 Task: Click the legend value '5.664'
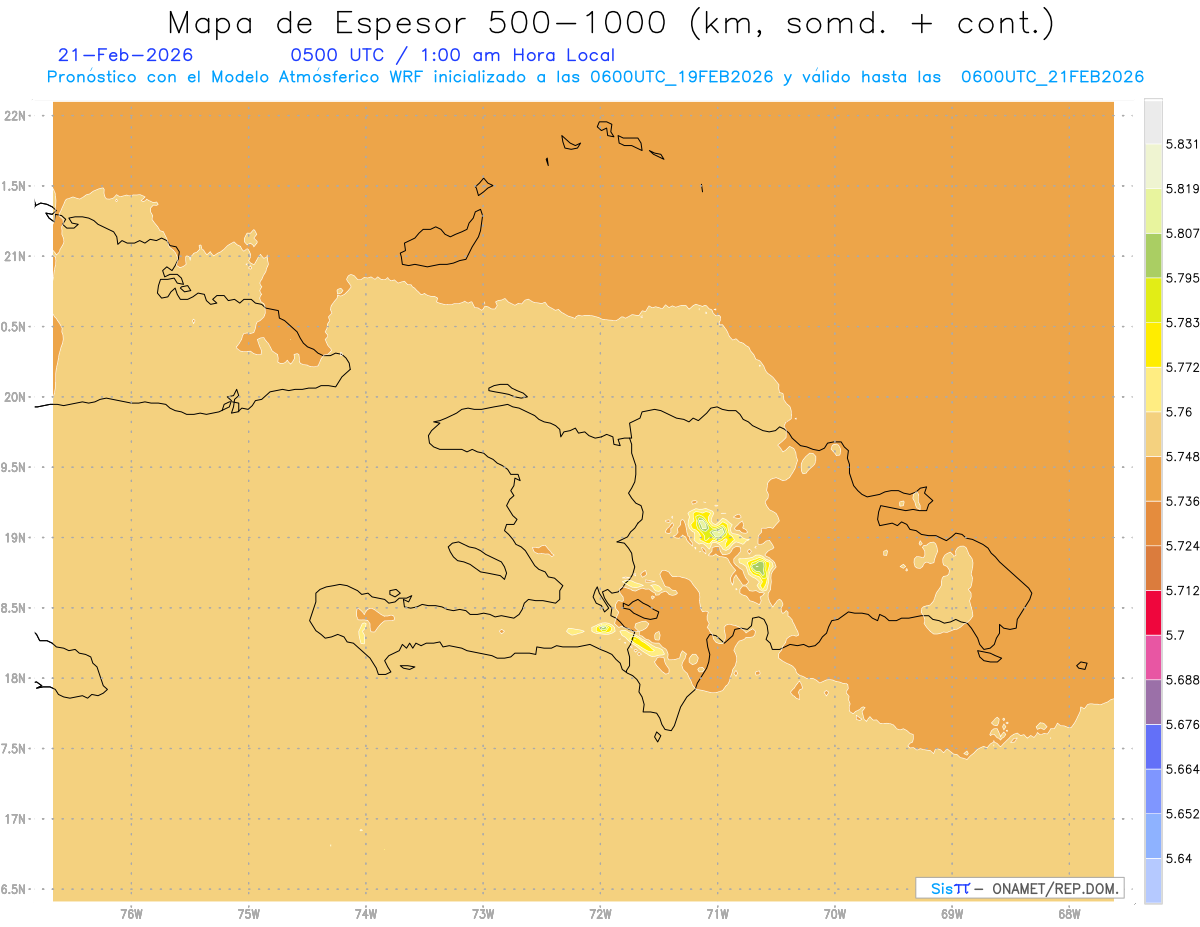click(x=1182, y=769)
